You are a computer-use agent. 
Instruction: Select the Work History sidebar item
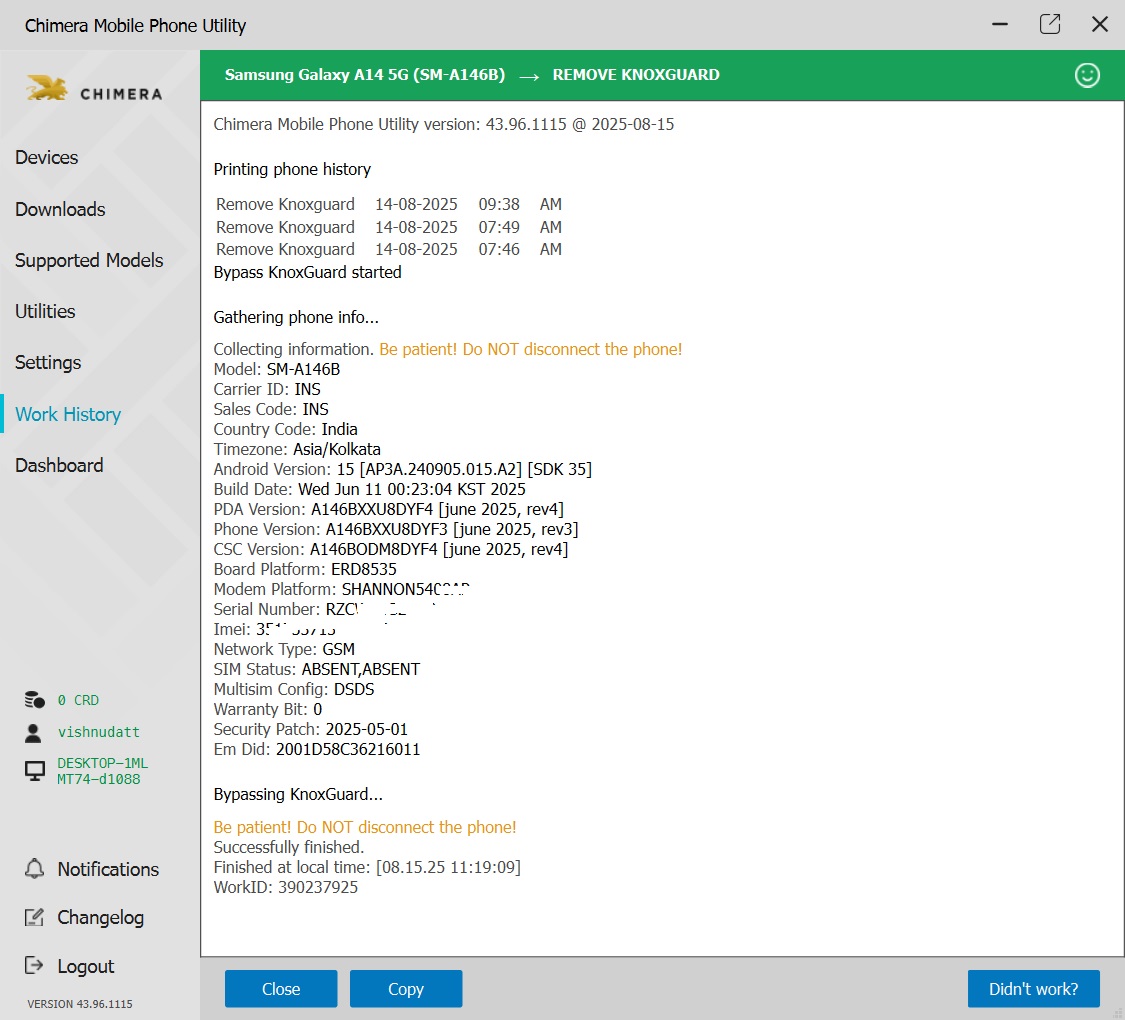pos(68,414)
